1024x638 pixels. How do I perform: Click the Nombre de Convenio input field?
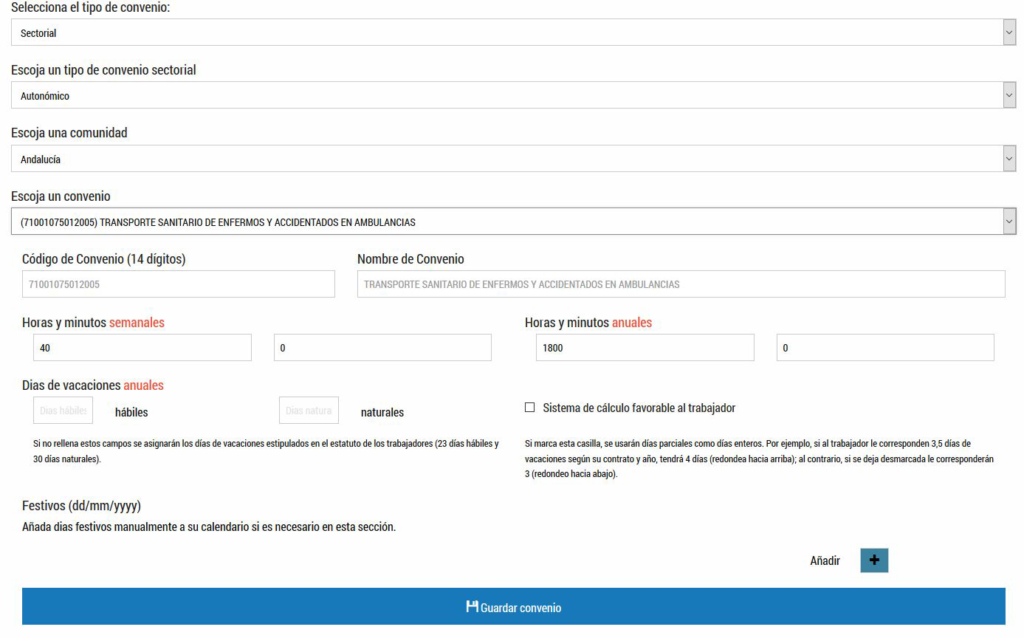(x=681, y=284)
